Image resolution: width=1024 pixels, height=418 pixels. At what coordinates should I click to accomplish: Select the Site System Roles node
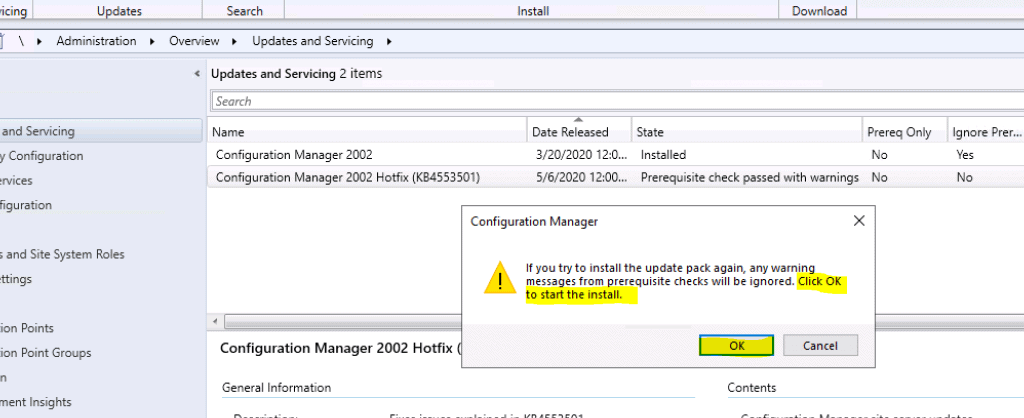point(62,254)
